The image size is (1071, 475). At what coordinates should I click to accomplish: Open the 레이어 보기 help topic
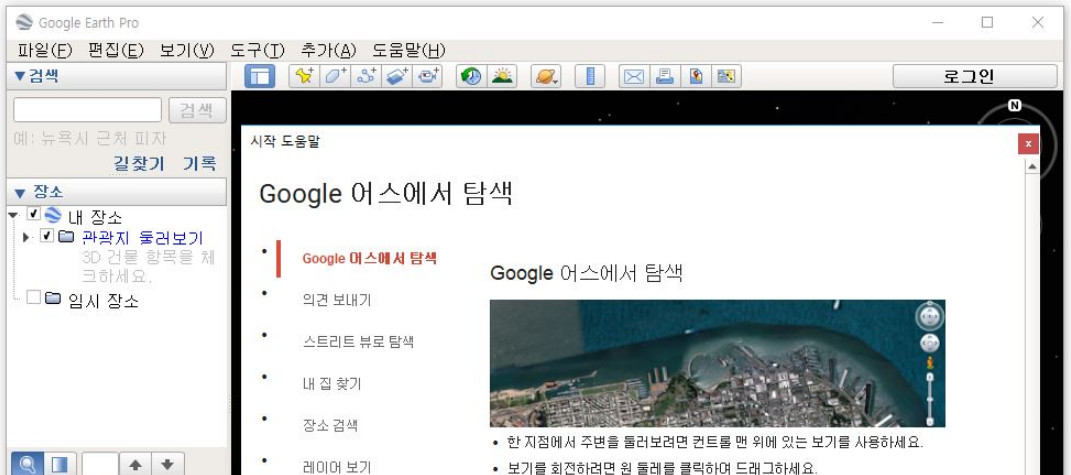pos(337,467)
